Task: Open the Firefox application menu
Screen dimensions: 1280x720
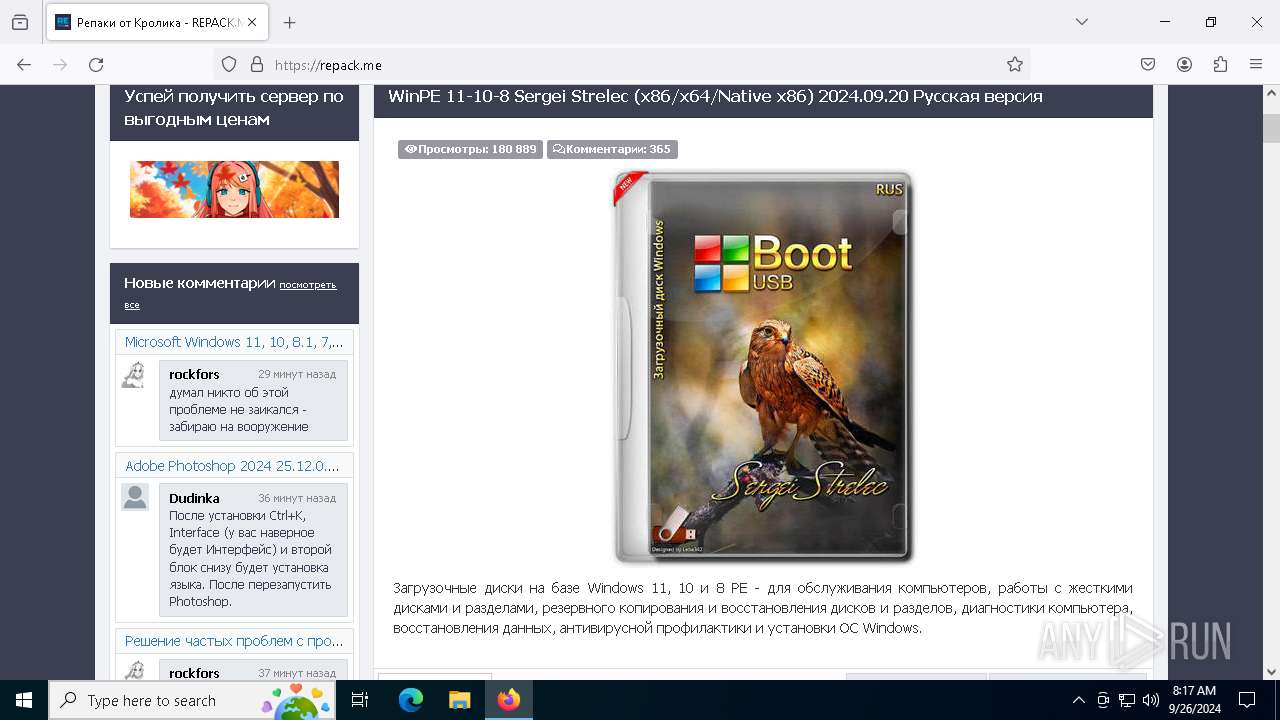Action: coord(1256,64)
